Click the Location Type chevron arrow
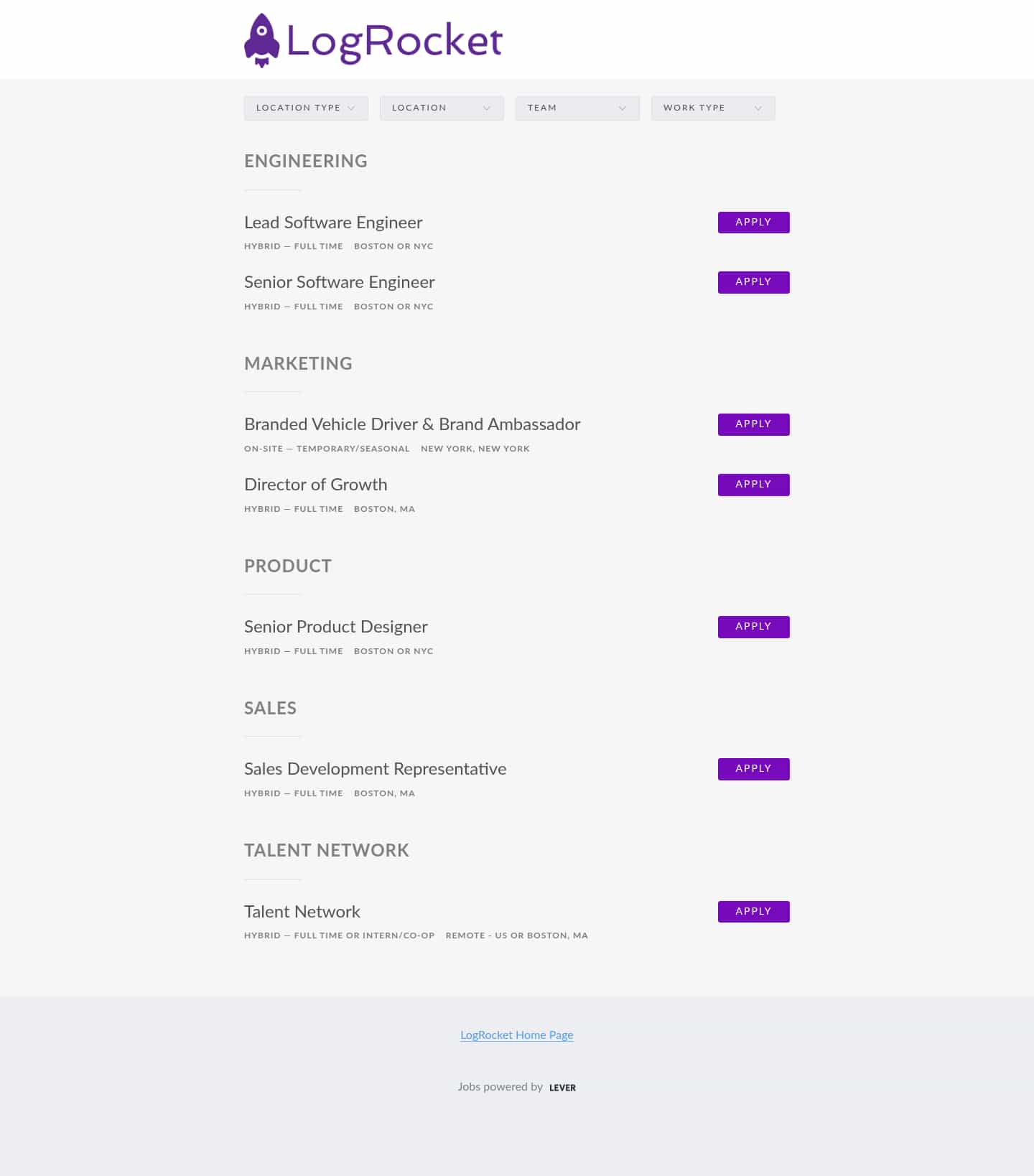This screenshot has width=1034, height=1176. coord(352,108)
